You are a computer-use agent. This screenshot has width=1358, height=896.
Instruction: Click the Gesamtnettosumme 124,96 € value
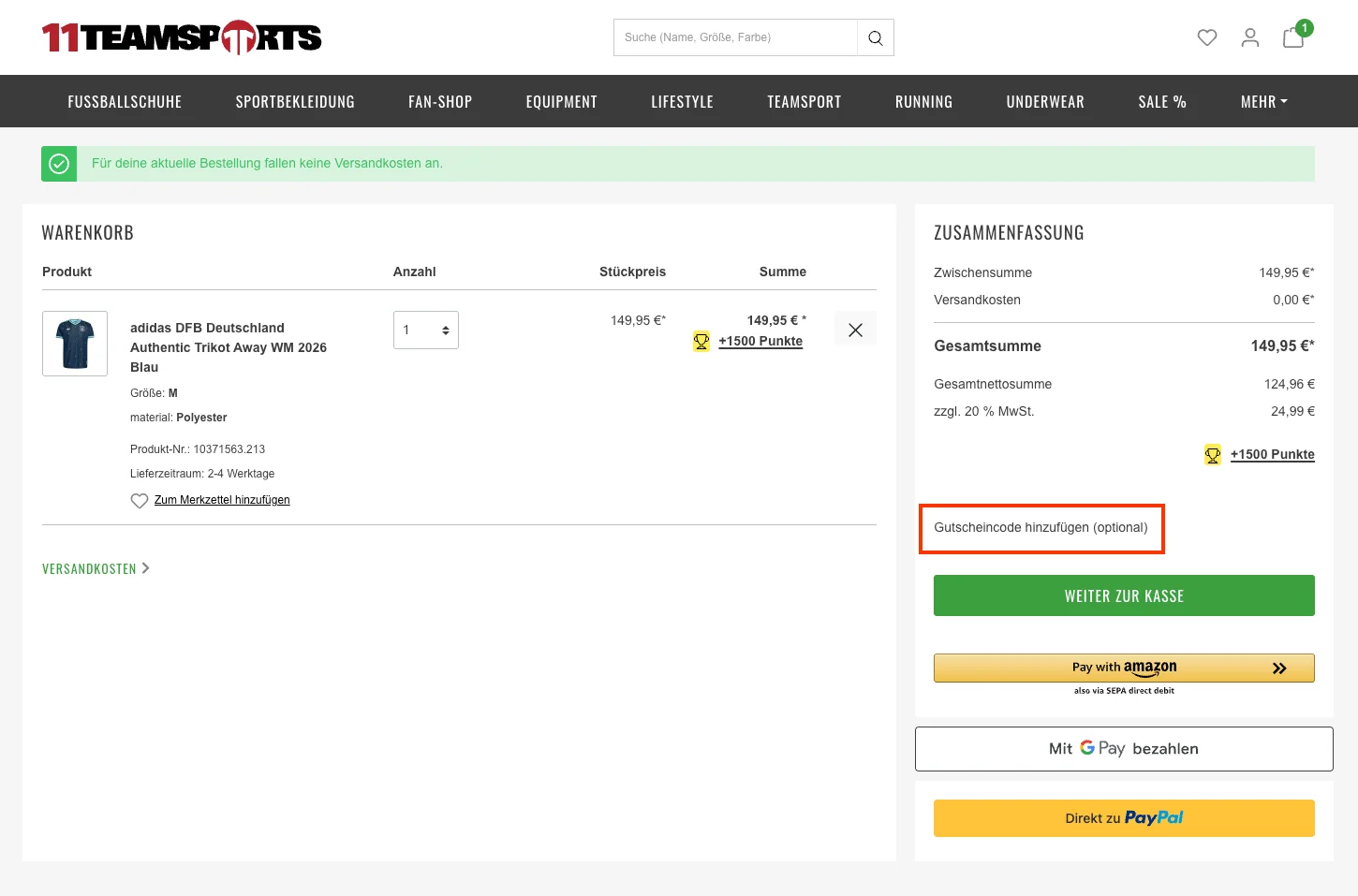(1290, 384)
